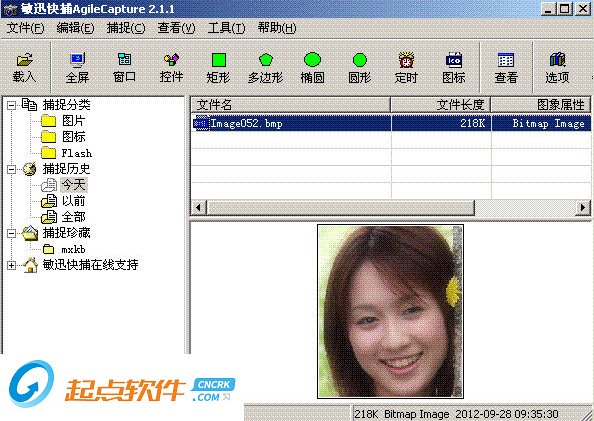Open the 工具(T) menu
This screenshot has width=594, height=421.
pos(226,28)
